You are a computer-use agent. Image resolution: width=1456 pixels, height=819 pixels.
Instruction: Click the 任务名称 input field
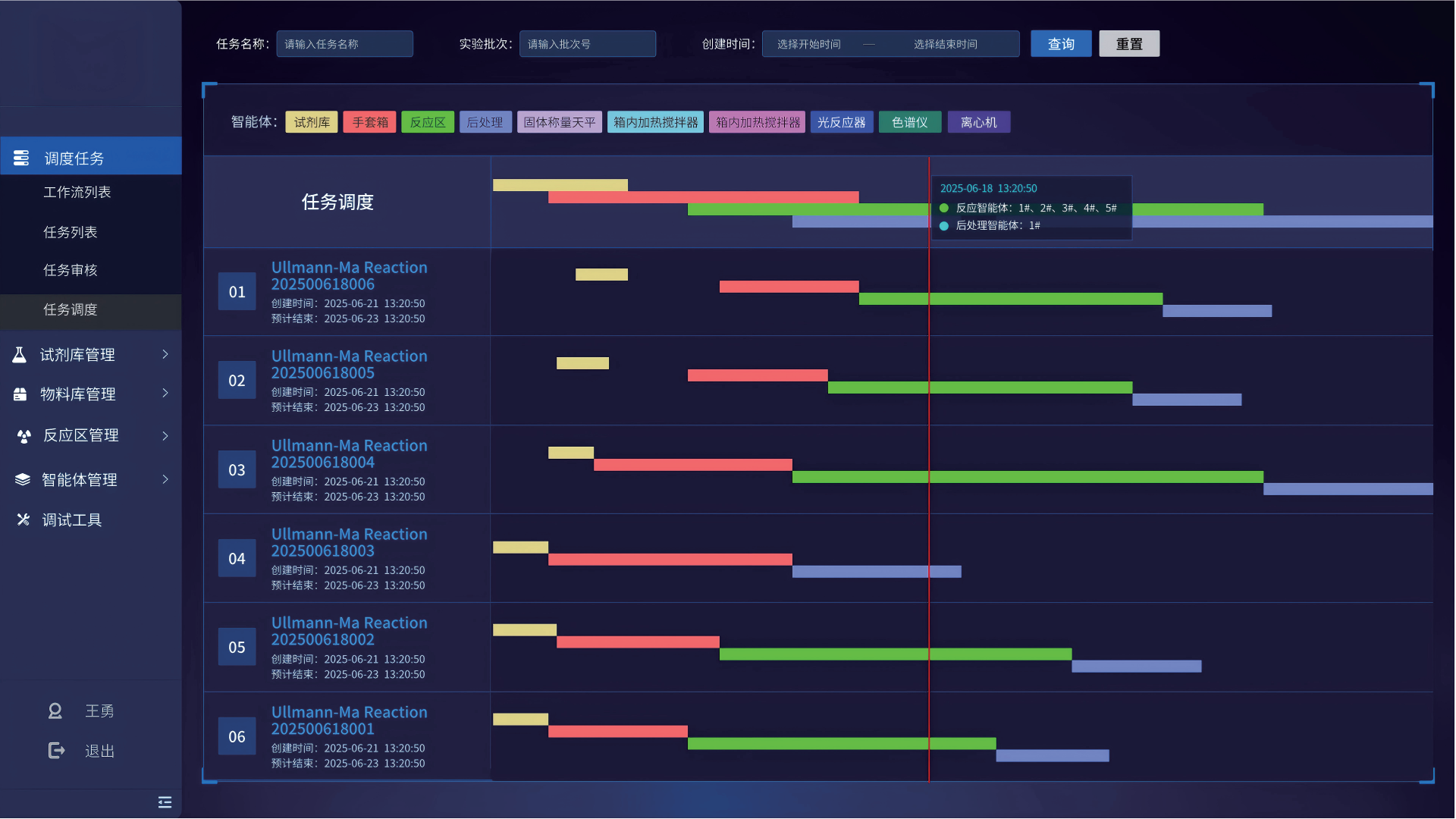pyautogui.click(x=344, y=44)
